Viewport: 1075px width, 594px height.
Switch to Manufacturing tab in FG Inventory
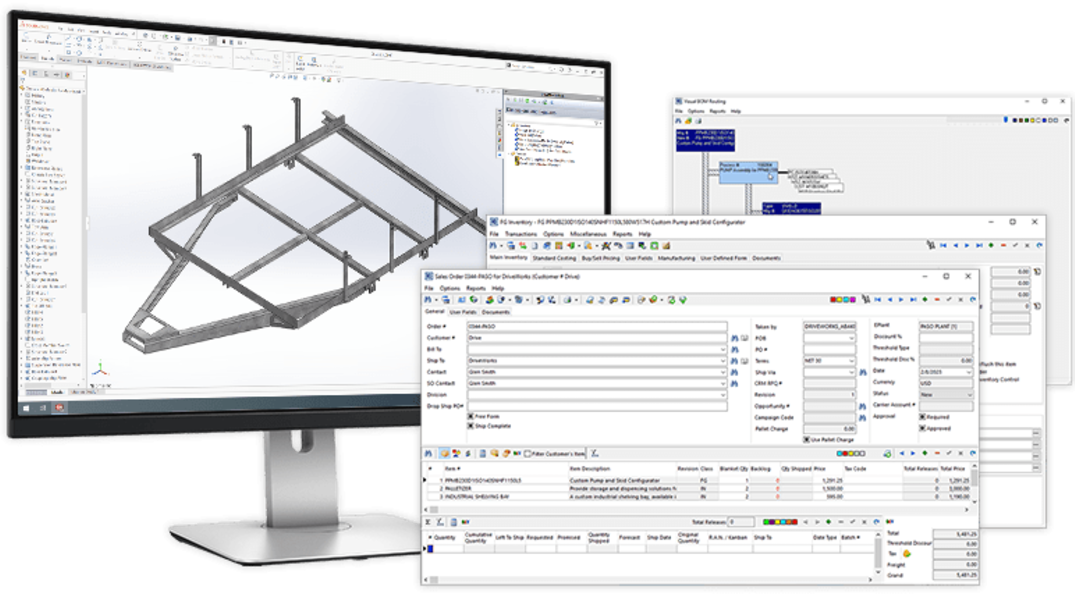pyautogui.click(x=677, y=259)
